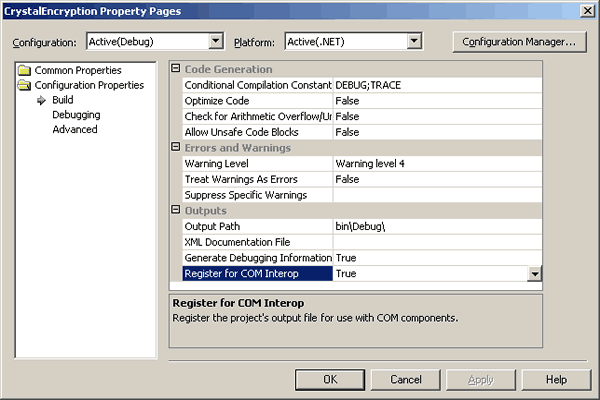Select the Output Path property
Screen dimensions: 600x400
(258, 226)
